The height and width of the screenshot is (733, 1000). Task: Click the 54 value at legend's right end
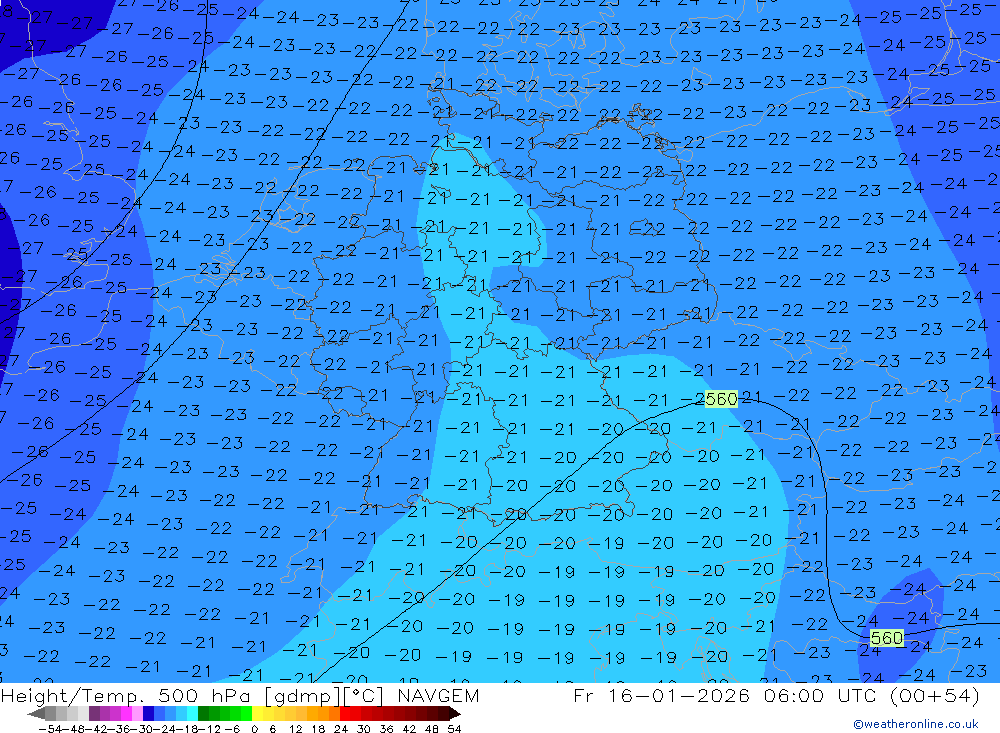pos(454,729)
